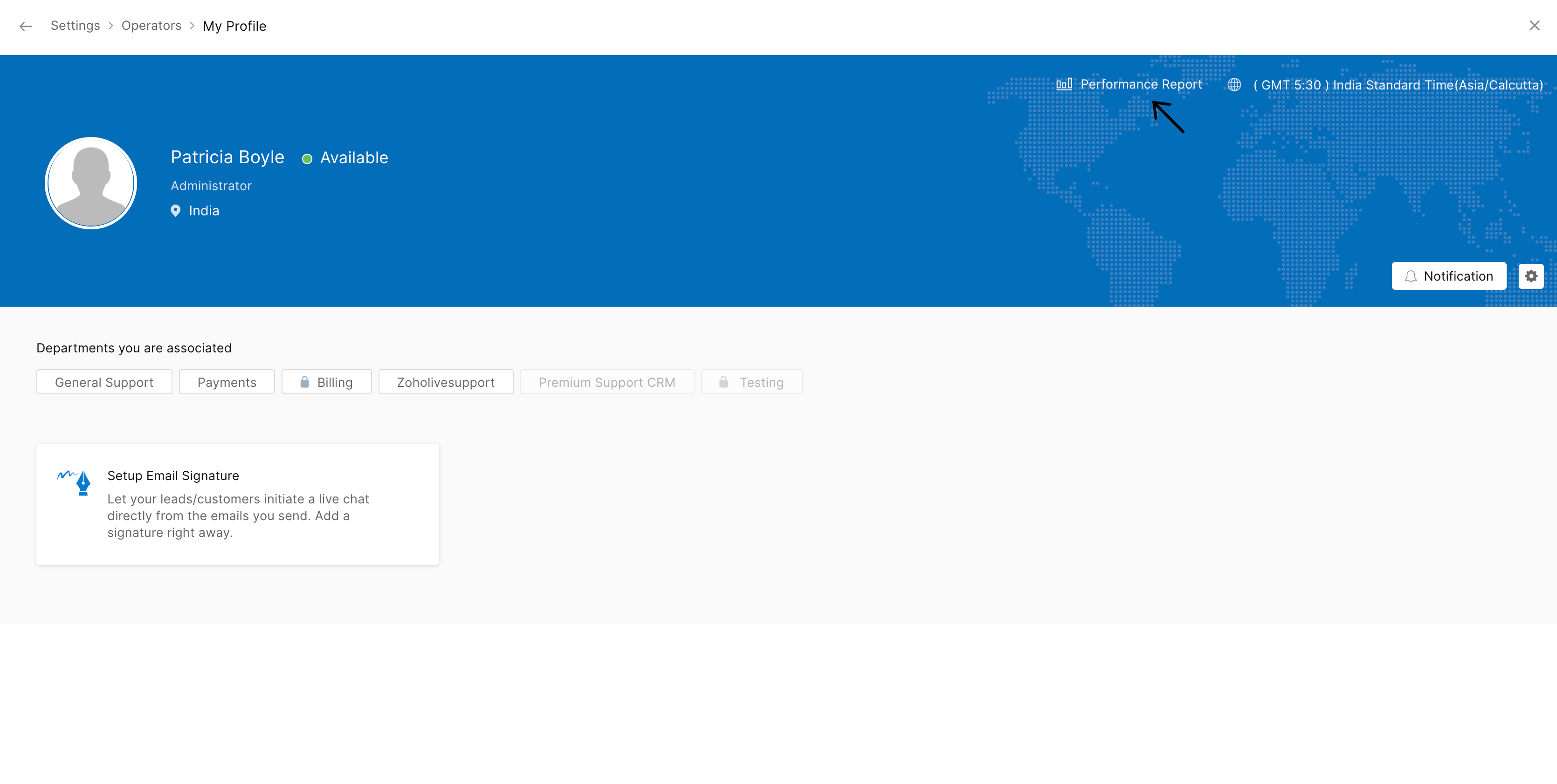Click the Notification button

click(x=1448, y=276)
